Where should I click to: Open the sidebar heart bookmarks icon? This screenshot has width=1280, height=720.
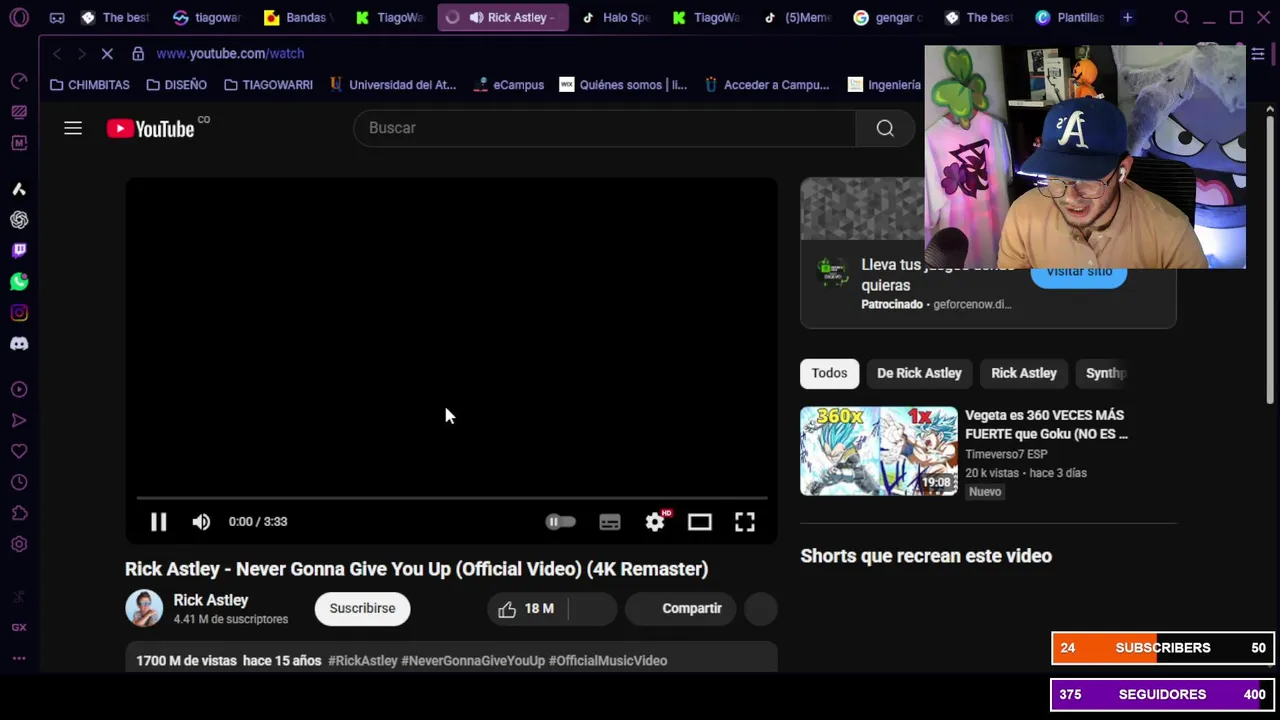click(19, 451)
